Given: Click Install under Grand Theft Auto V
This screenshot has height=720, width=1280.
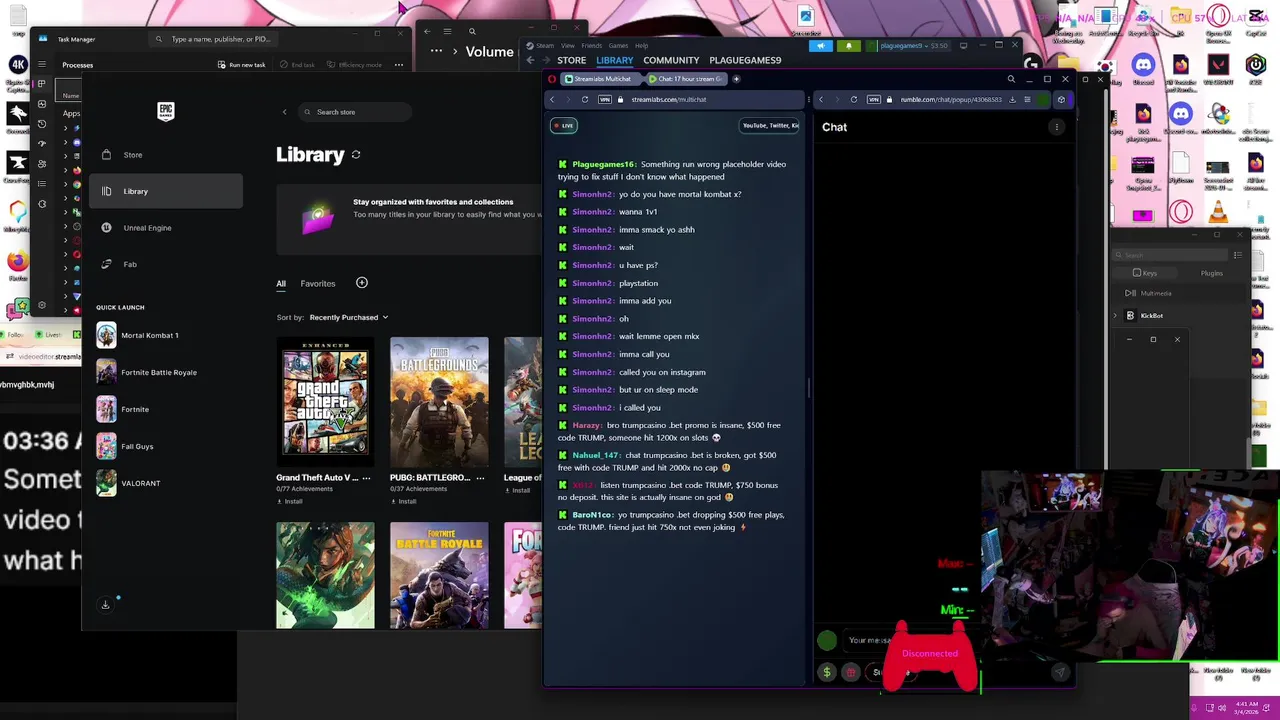Looking at the screenshot, I should click(x=289, y=502).
